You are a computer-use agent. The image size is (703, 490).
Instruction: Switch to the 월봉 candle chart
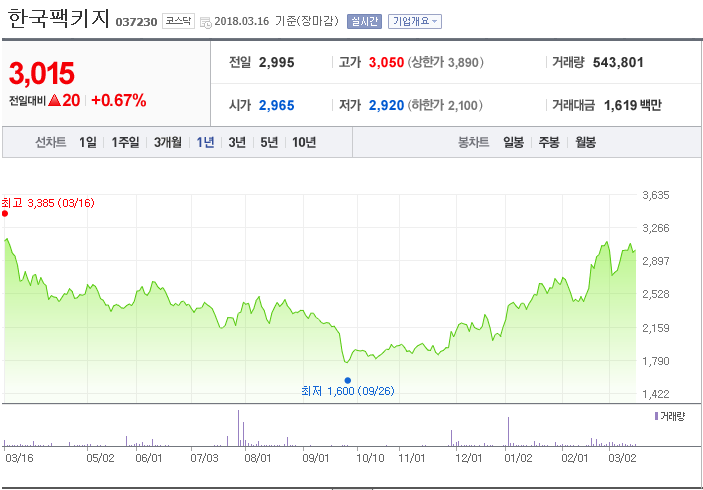586,142
